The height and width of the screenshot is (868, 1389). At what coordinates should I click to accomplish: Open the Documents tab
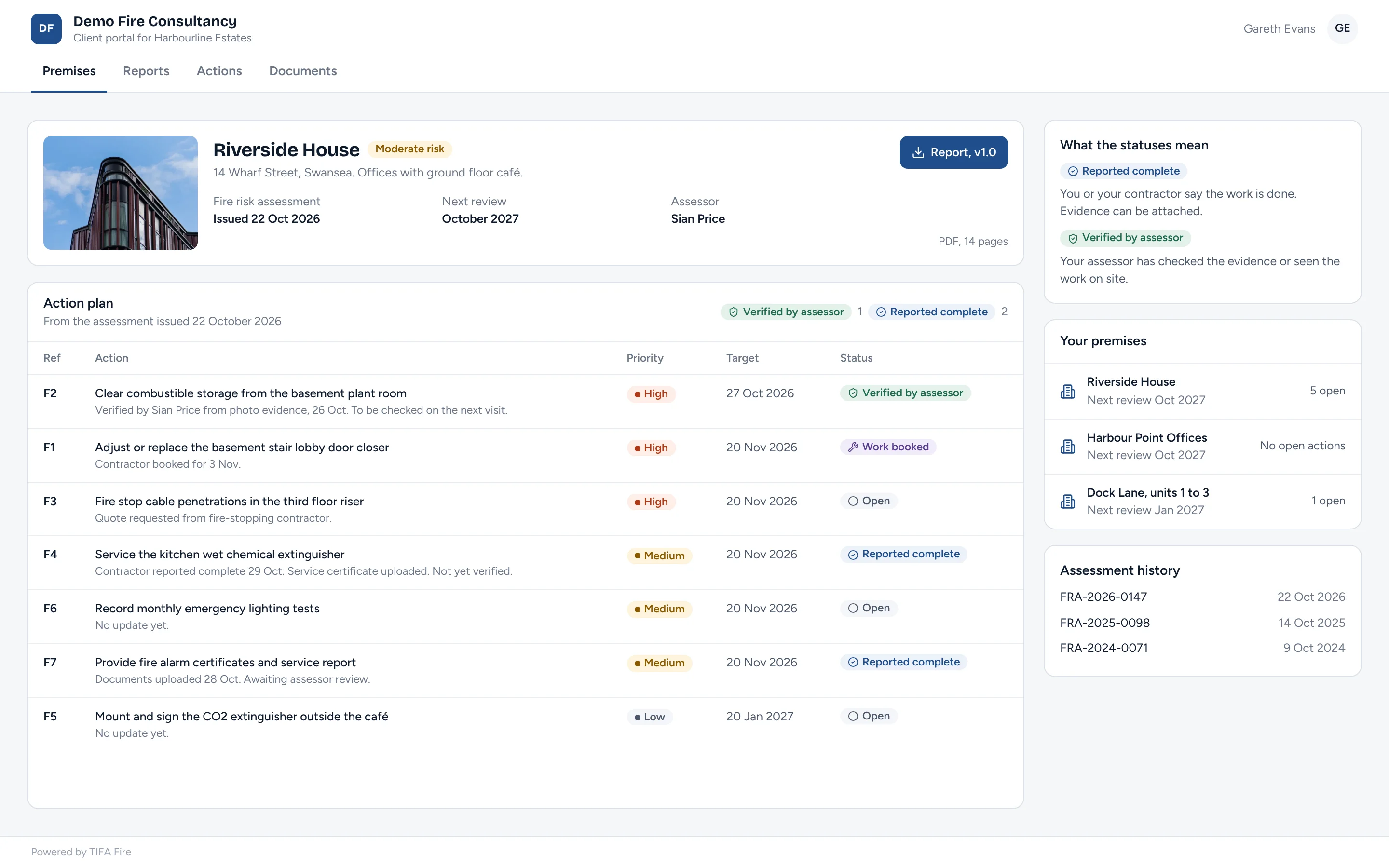click(302, 71)
